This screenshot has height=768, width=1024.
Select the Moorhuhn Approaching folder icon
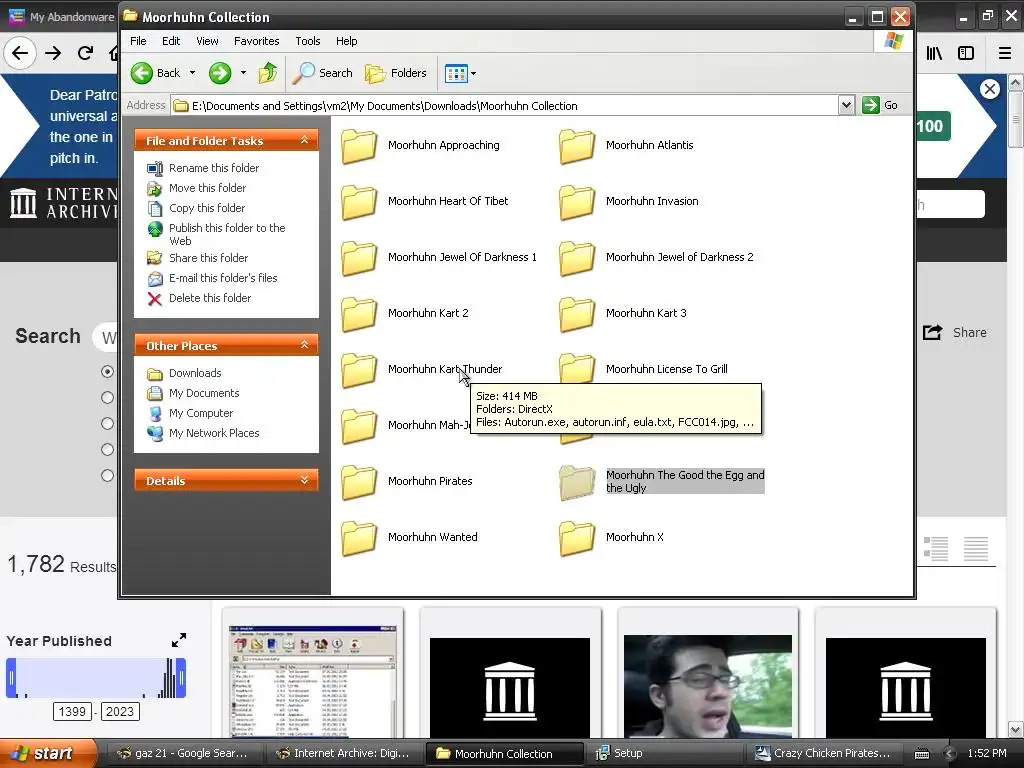point(359,146)
